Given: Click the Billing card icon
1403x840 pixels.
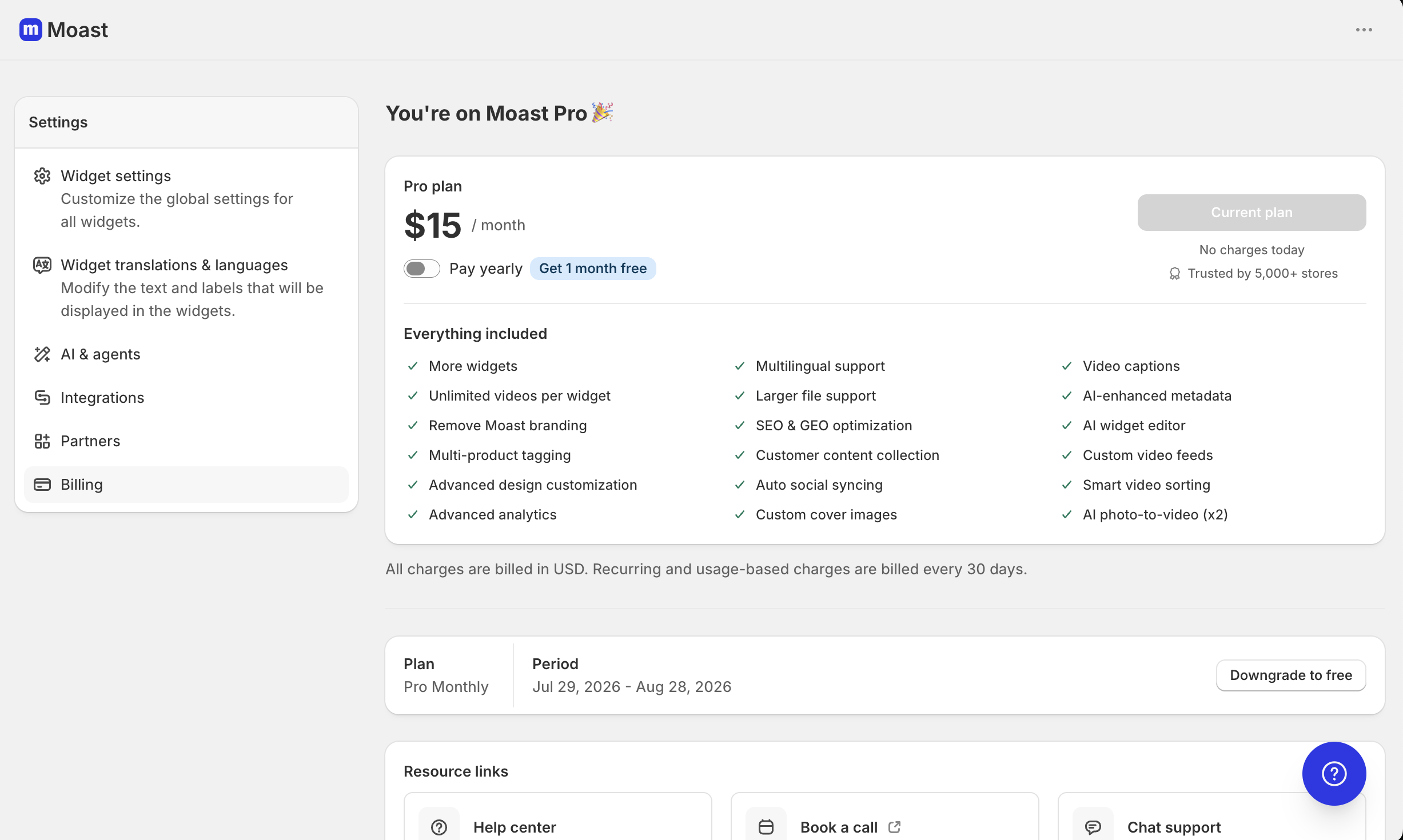Looking at the screenshot, I should coord(42,485).
